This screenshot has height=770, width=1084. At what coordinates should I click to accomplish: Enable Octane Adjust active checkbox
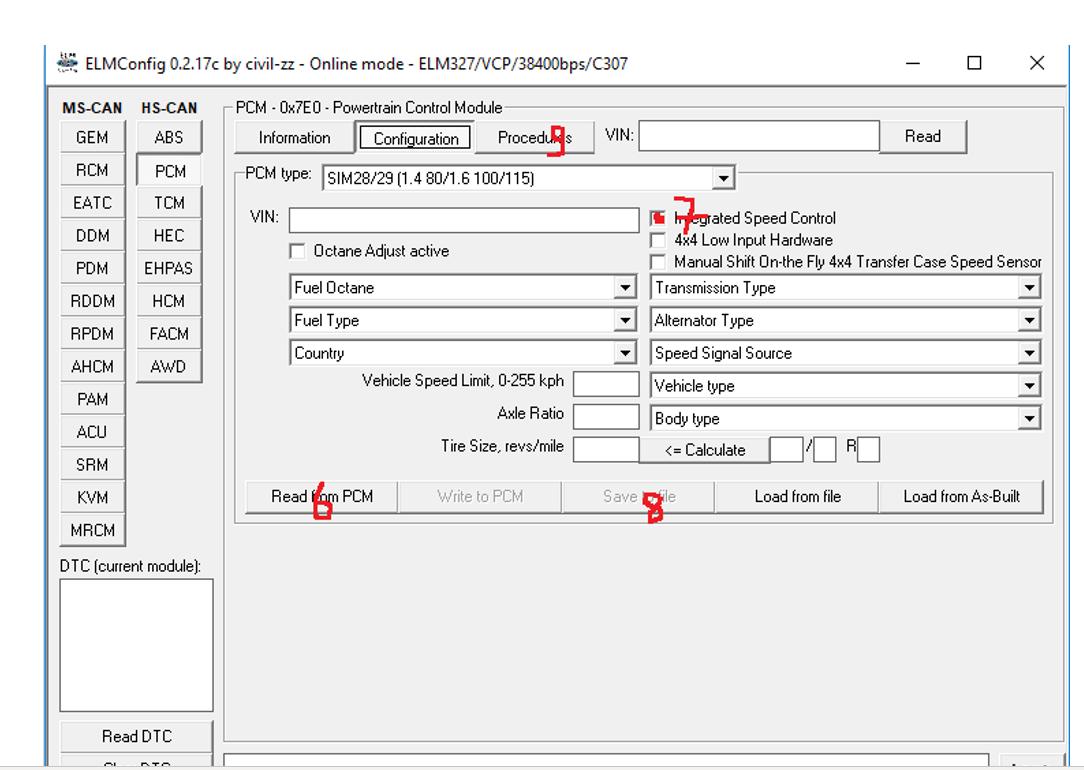tap(297, 251)
